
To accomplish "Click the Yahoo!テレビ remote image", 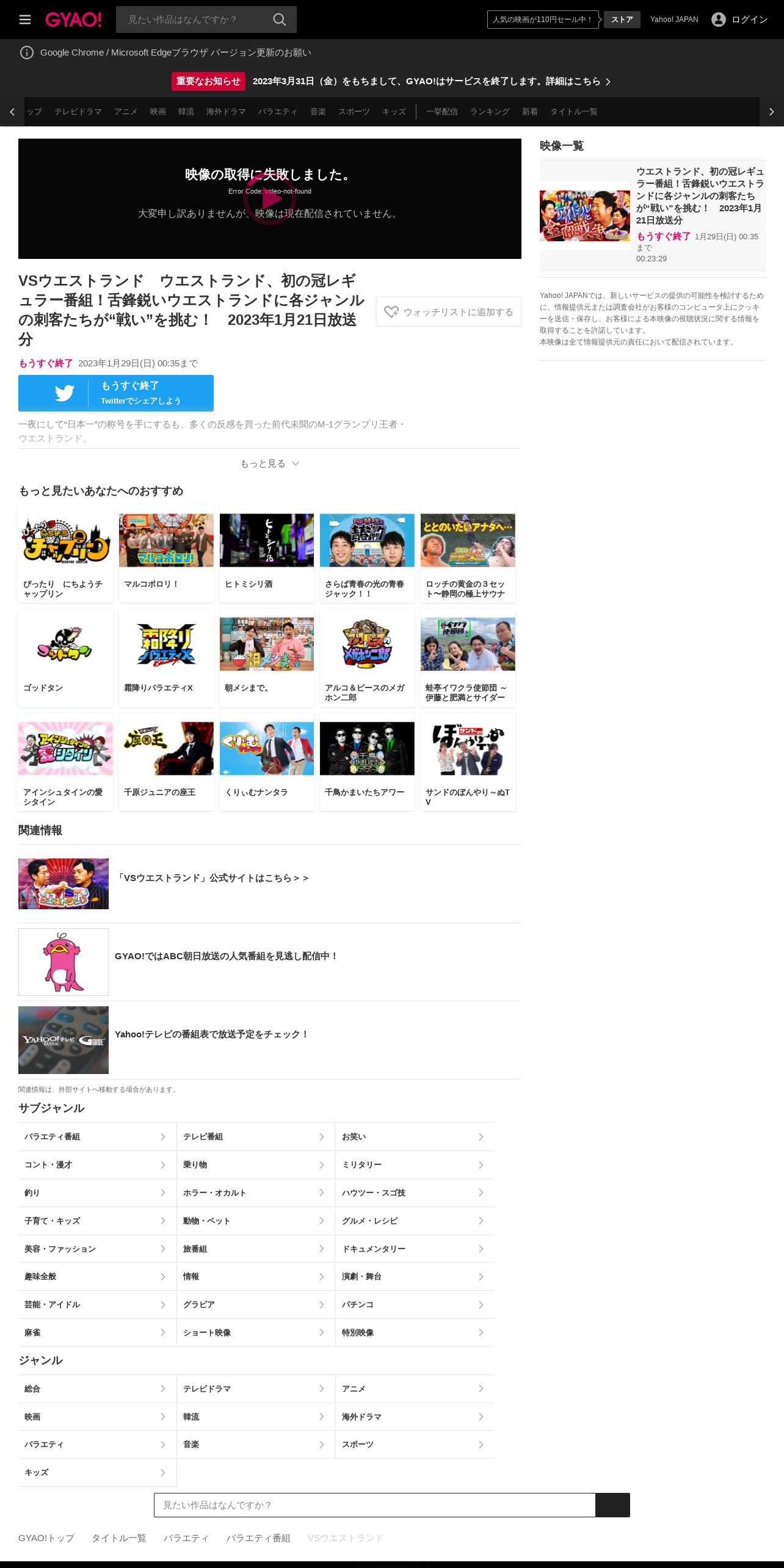I will pos(64,1040).
